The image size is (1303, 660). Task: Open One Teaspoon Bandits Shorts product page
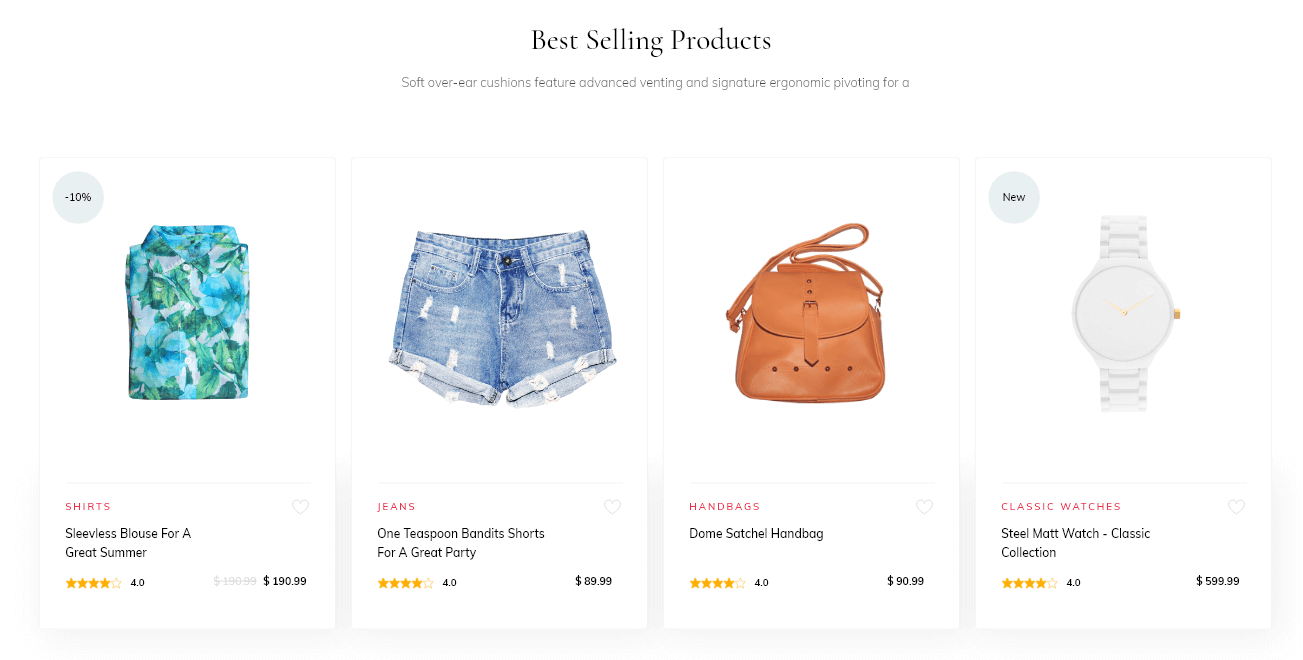460,542
